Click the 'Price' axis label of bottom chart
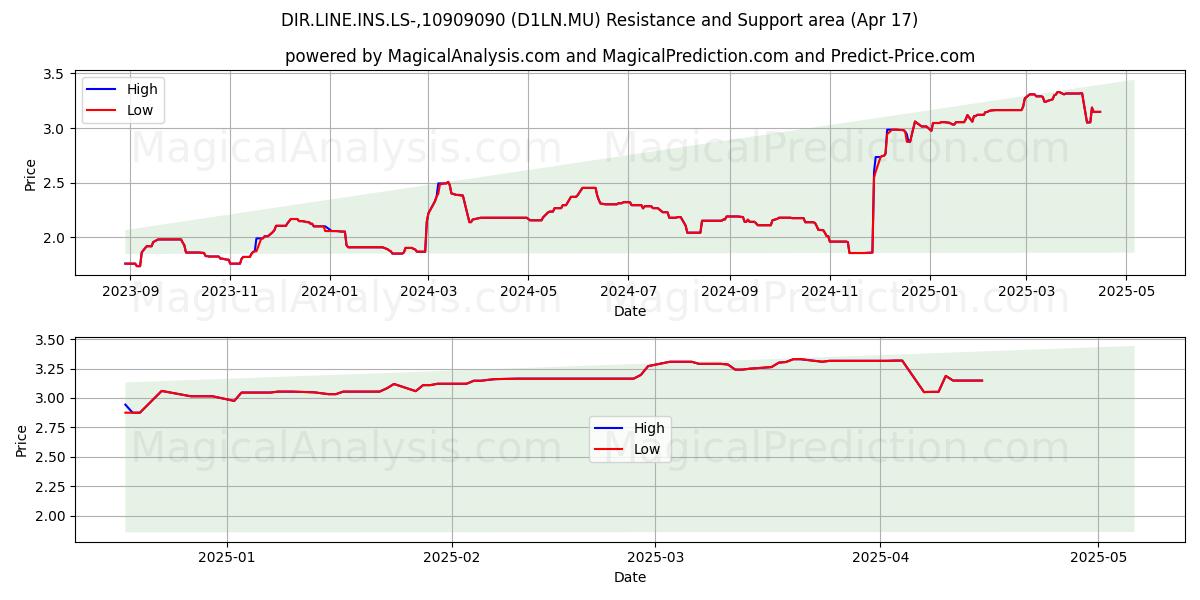The image size is (1200, 600). [22, 440]
